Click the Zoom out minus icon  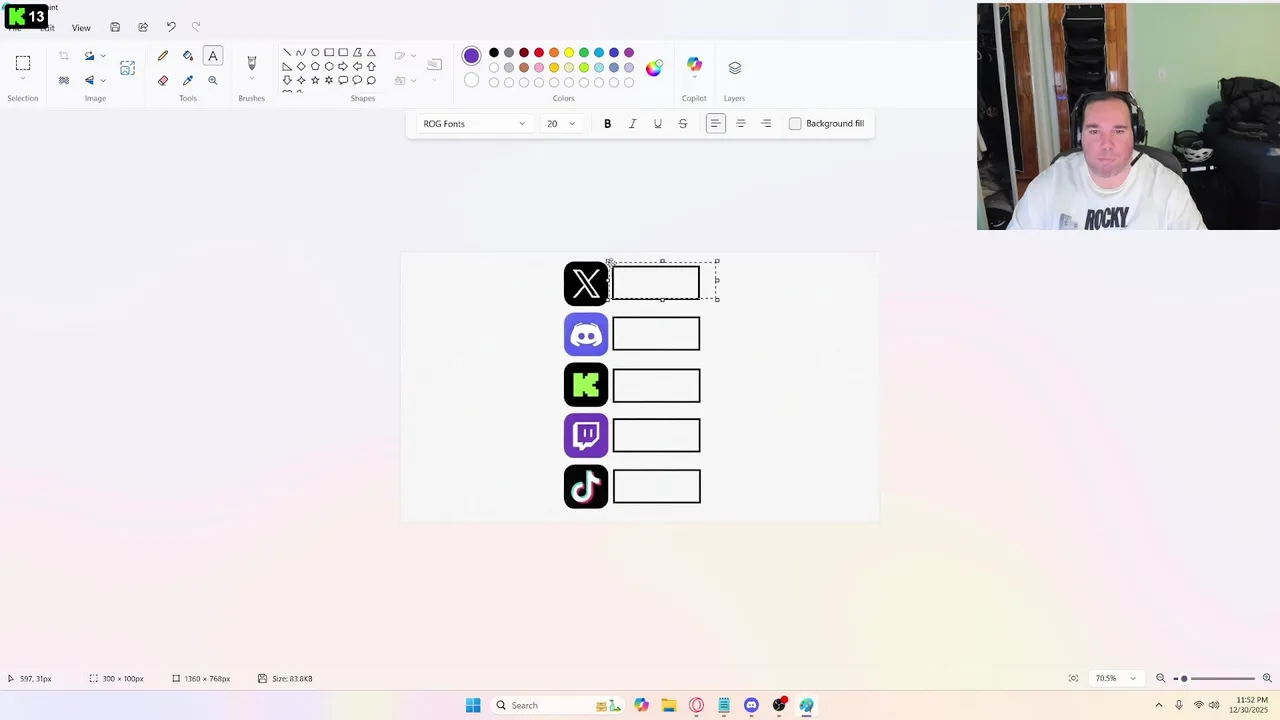tap(1161, 678)
